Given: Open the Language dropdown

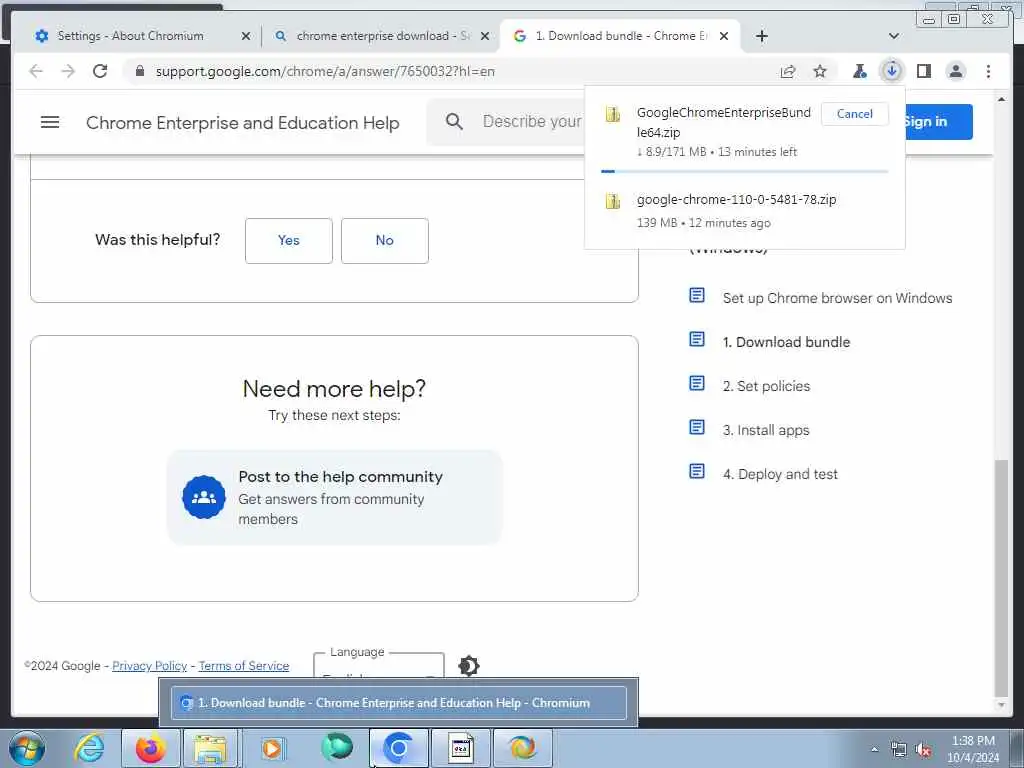Looking at the screenshot, I should (379, 666).
